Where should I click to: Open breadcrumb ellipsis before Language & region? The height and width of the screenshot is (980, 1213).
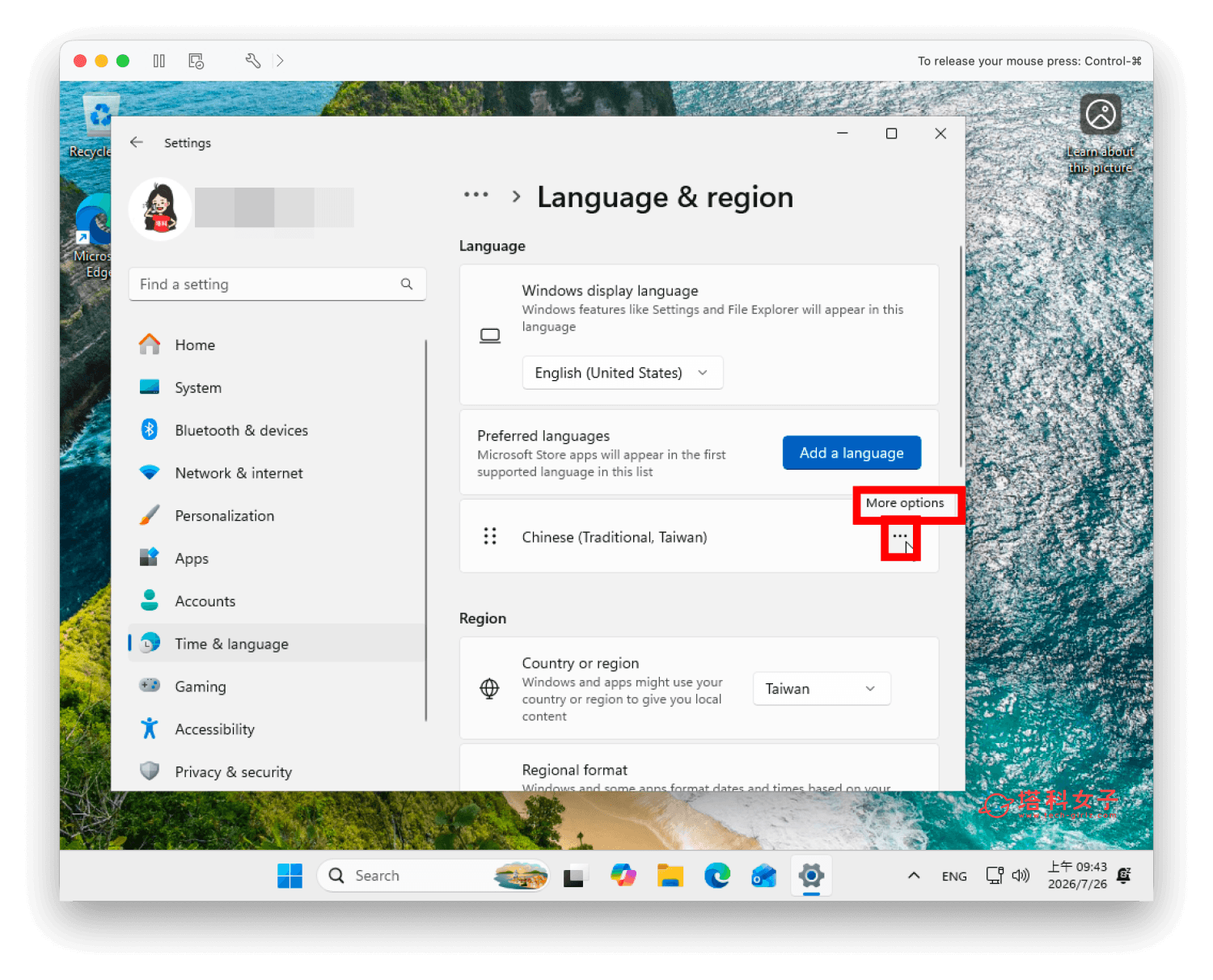point(475,195)
